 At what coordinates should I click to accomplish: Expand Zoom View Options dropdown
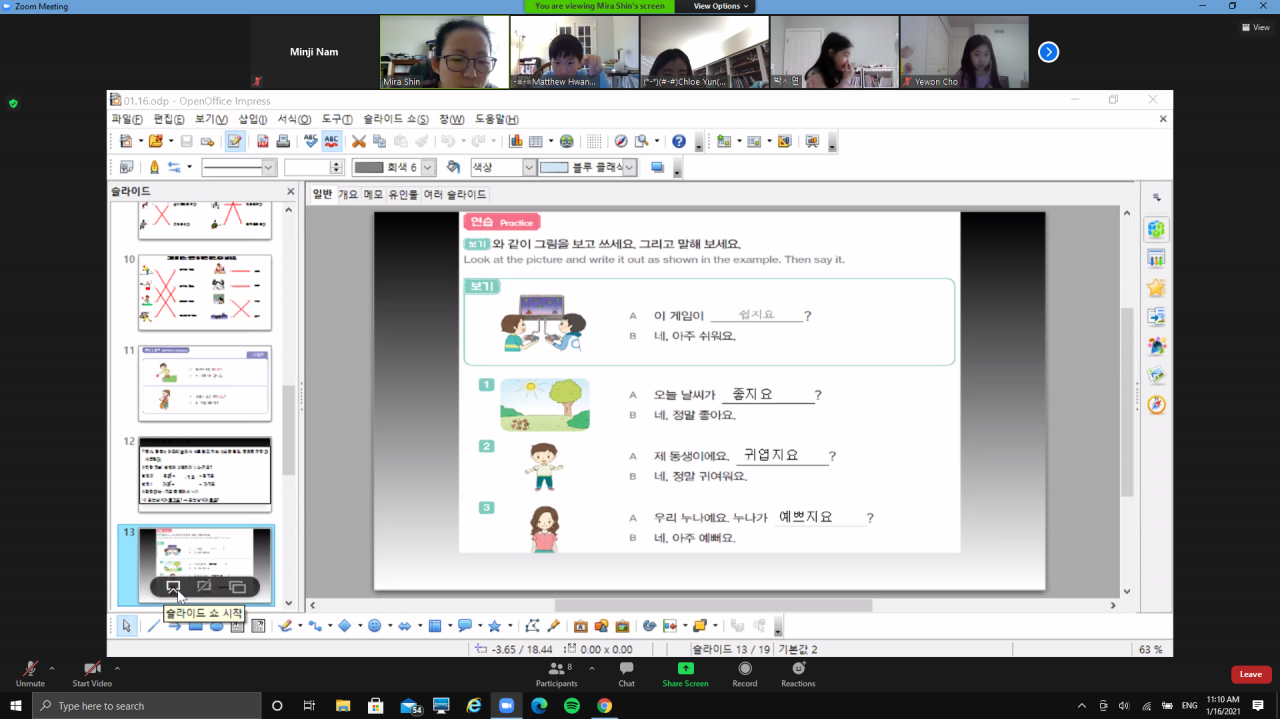(x=721, y=6)
